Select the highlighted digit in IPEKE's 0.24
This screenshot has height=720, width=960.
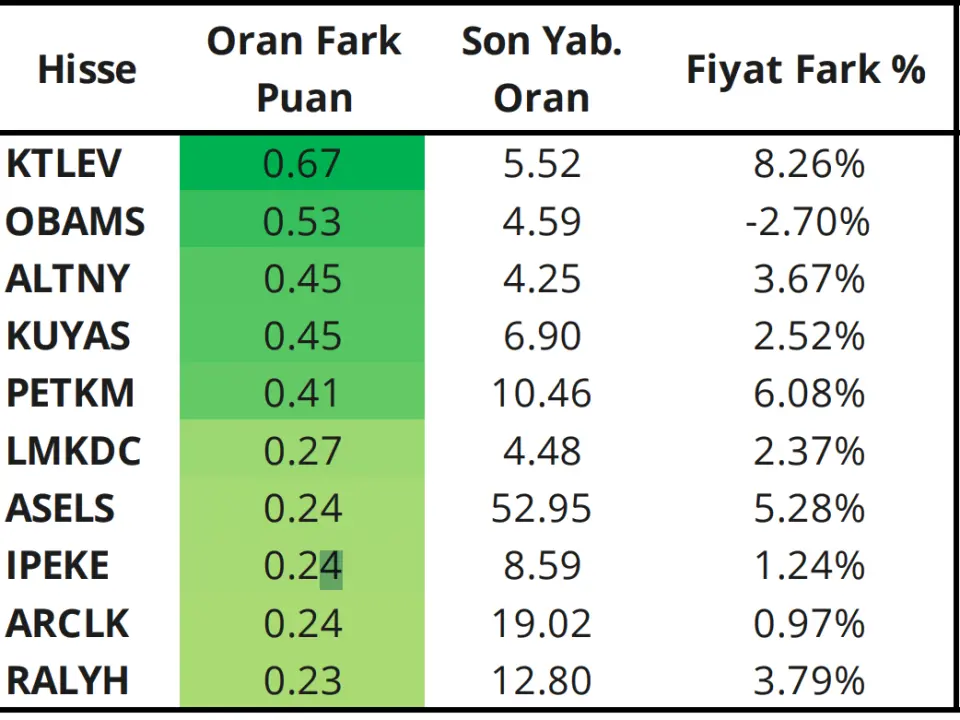coord(331,569)
